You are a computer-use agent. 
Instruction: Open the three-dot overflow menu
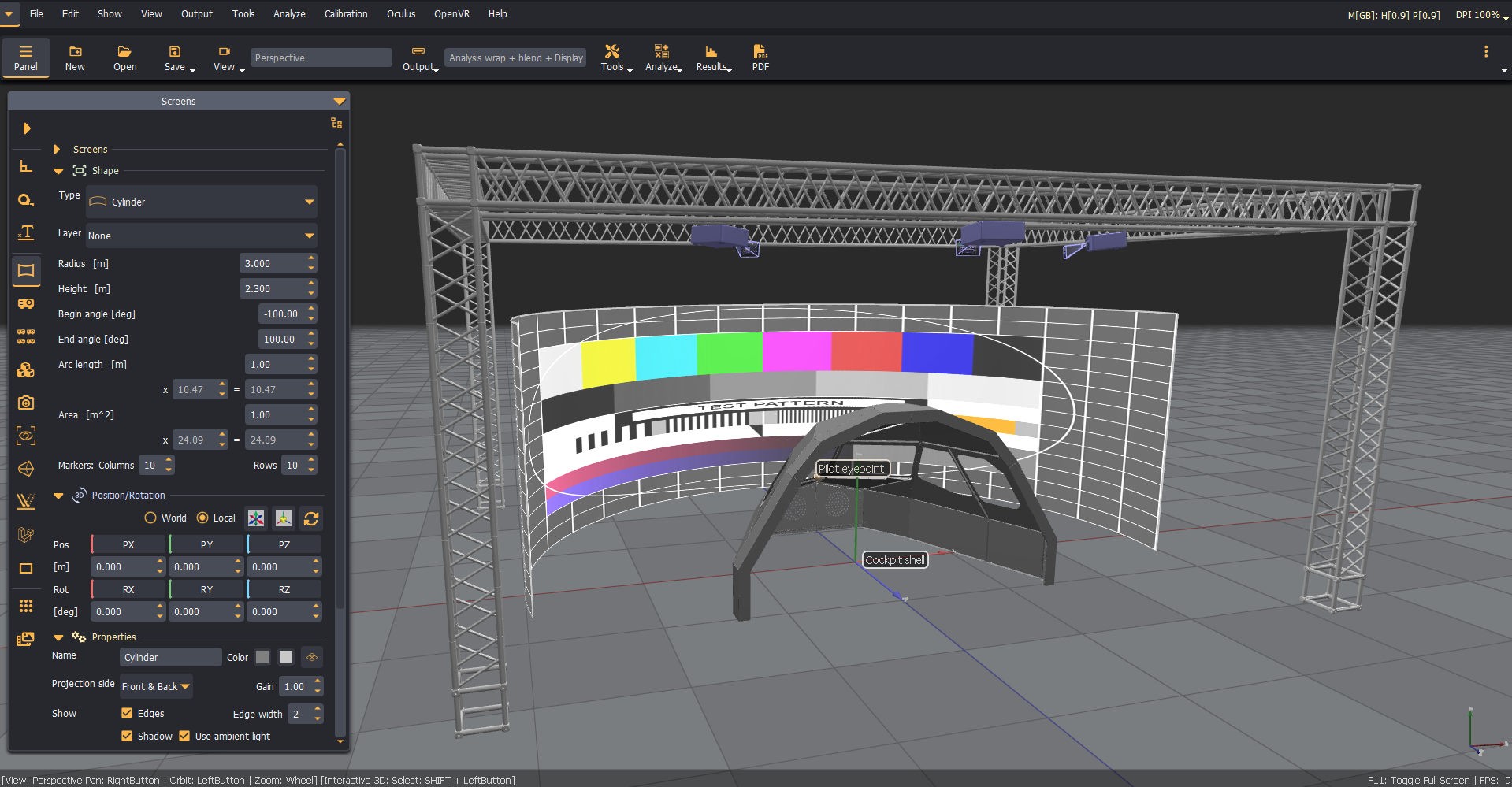[x=1486, y=51]
